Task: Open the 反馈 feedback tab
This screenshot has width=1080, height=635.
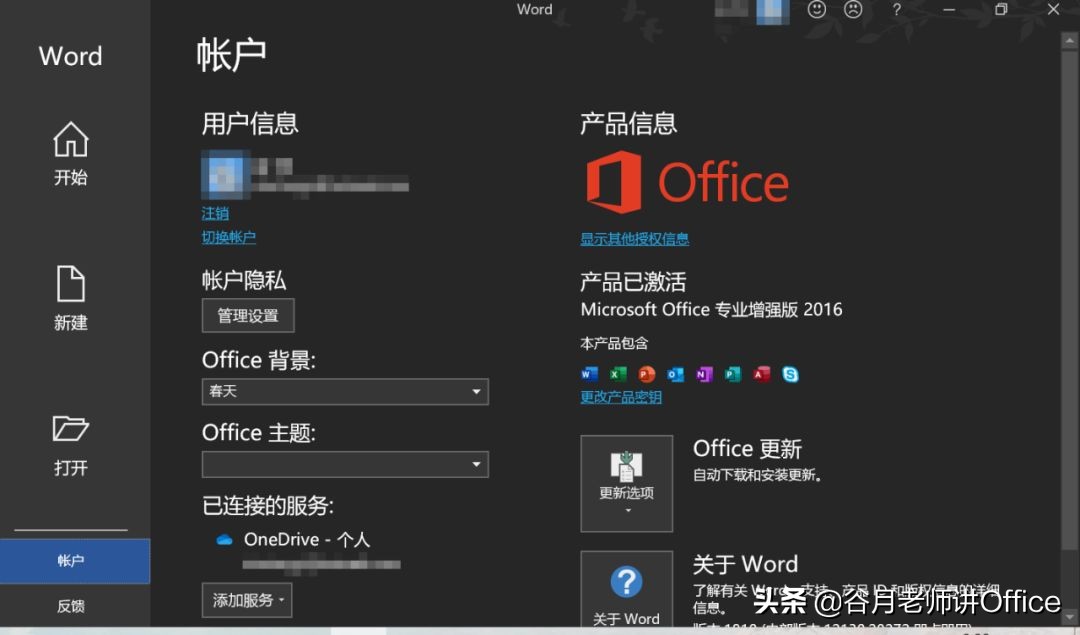Action: point(71,606)
